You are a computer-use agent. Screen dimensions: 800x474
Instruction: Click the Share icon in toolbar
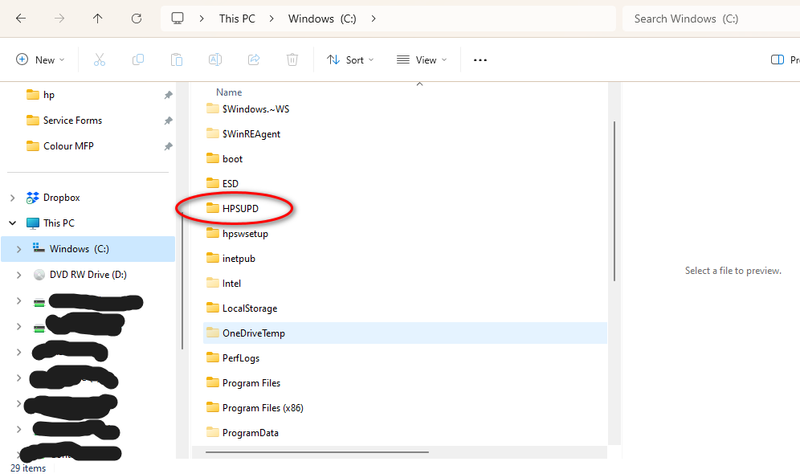[253, 60]
